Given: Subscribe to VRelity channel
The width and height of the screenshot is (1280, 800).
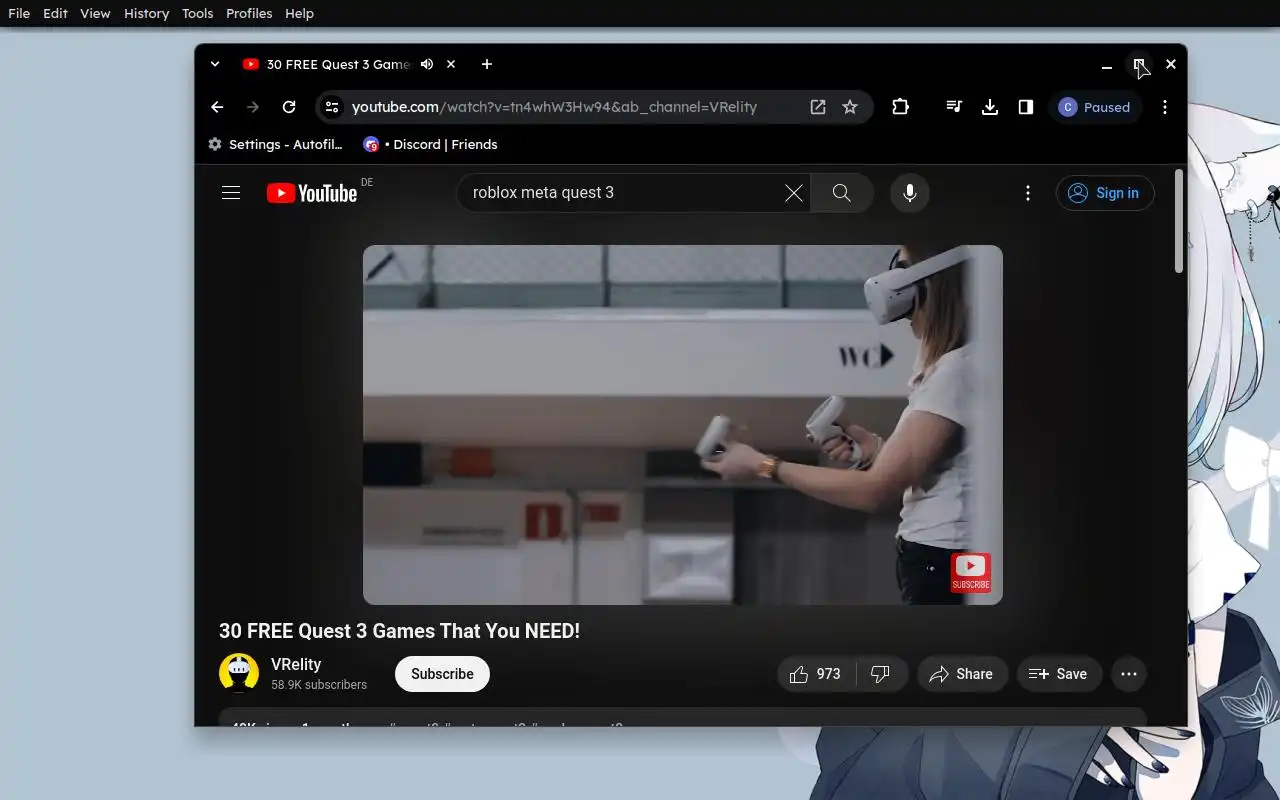Looking at the screenshot, I should click(442, 674).
